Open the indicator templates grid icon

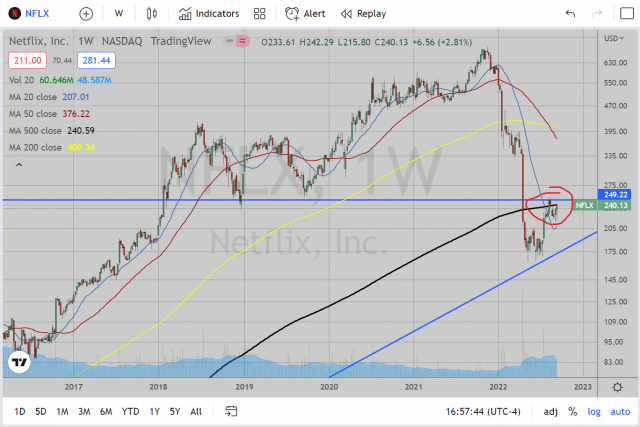(x=259, y=14)
